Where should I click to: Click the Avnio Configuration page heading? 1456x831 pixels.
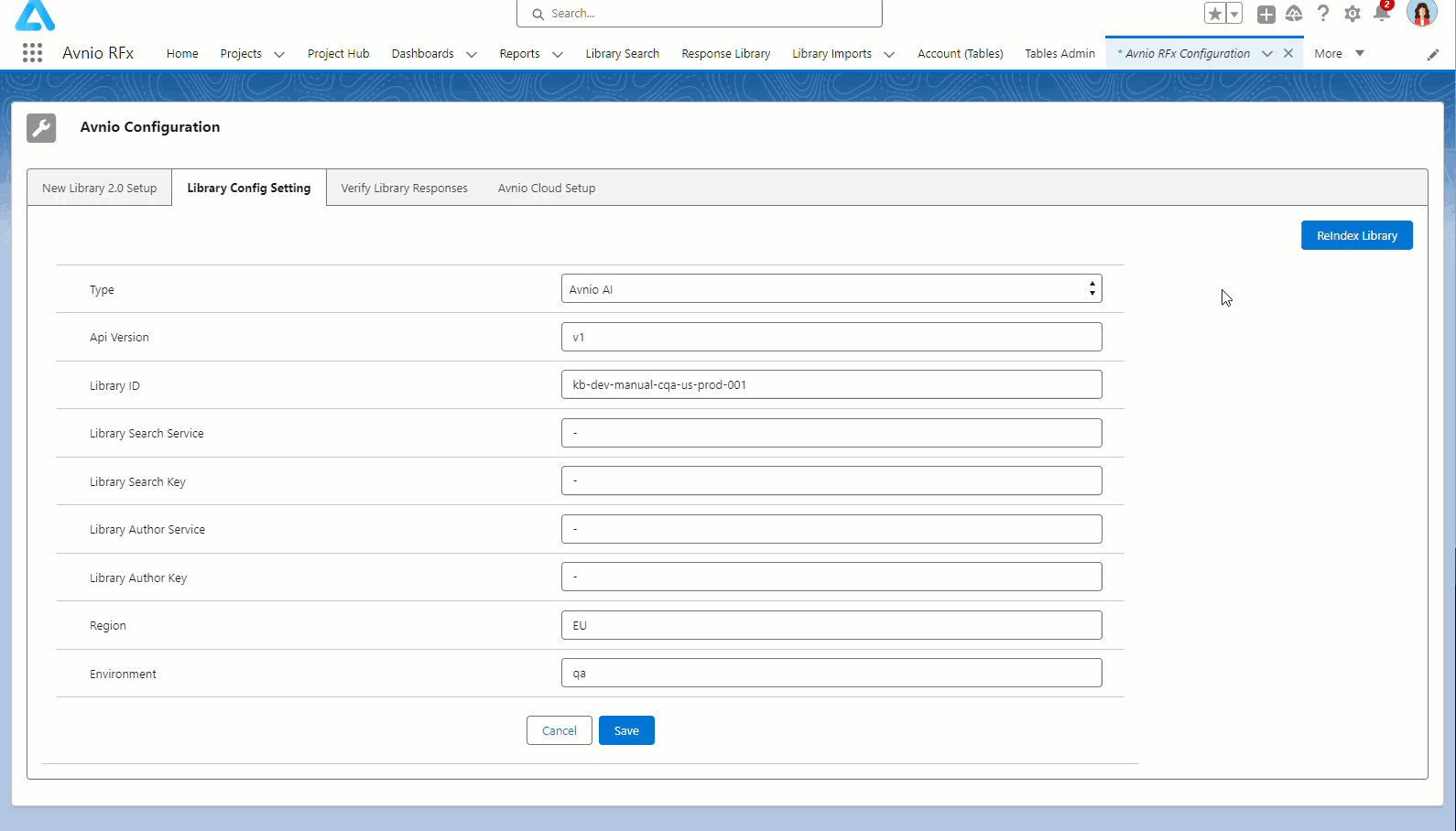(150, 127)
